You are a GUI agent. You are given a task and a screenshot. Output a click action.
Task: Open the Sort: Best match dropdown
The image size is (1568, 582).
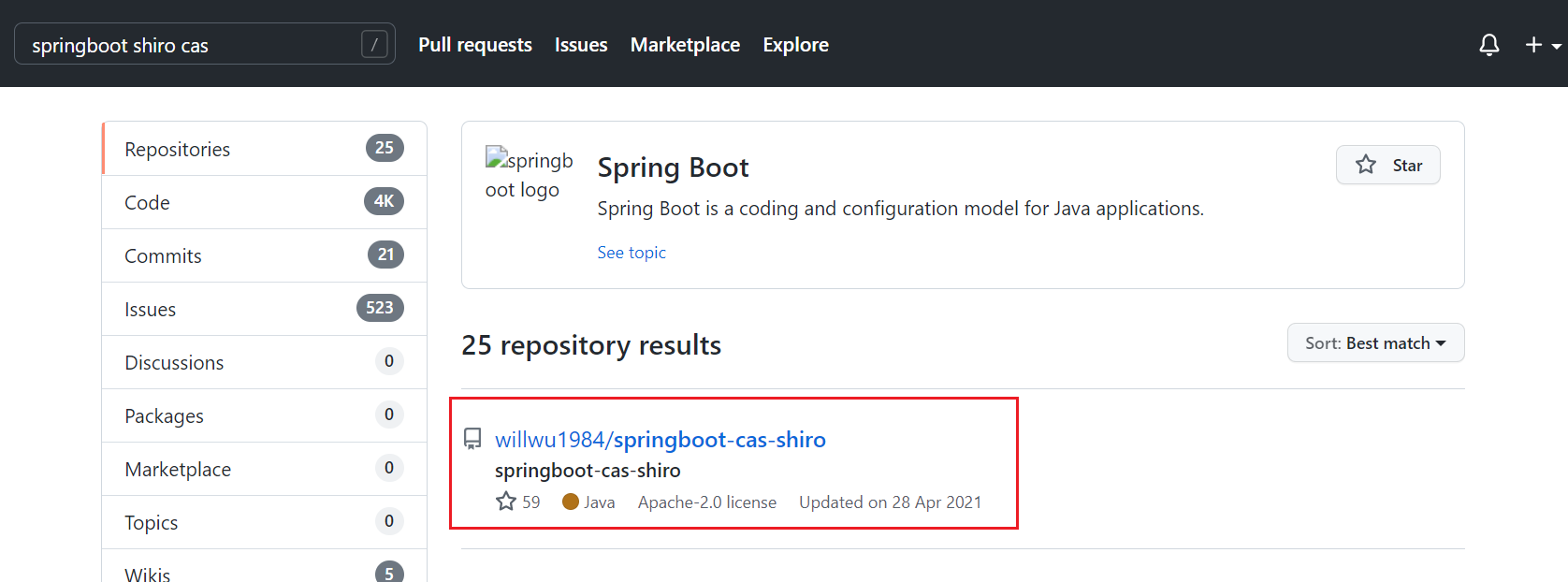pos(1375,342)
